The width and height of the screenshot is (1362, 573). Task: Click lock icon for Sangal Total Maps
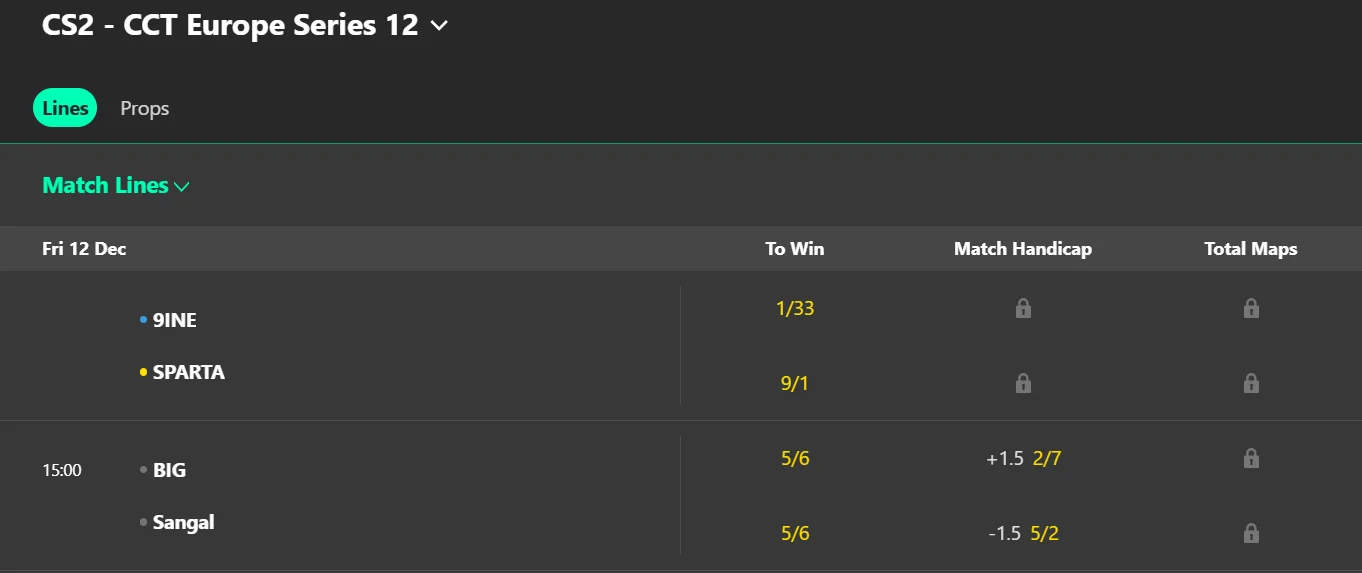coord(1251,533)
